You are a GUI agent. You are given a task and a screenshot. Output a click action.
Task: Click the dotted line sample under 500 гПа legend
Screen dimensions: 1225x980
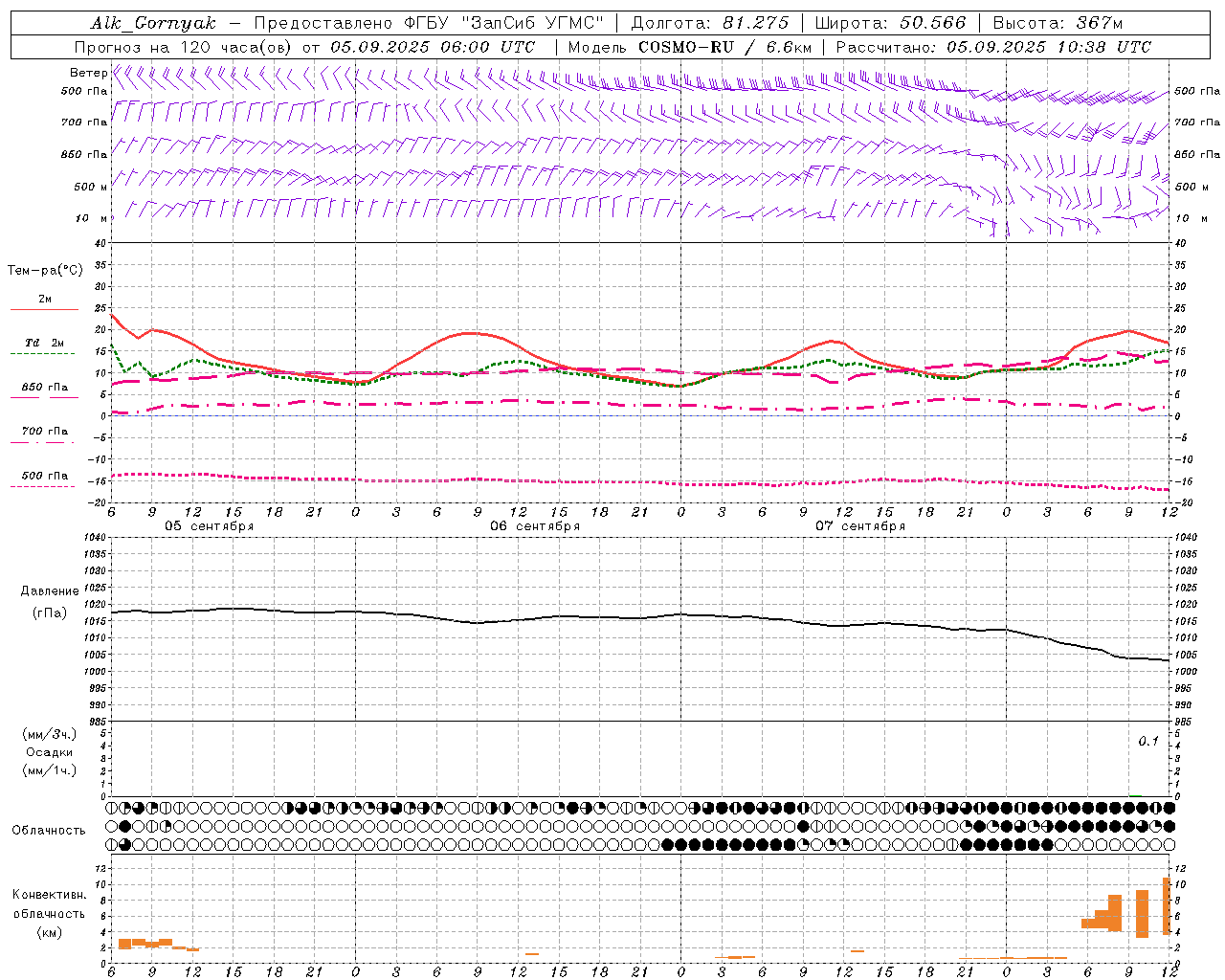tap(42, 486)
